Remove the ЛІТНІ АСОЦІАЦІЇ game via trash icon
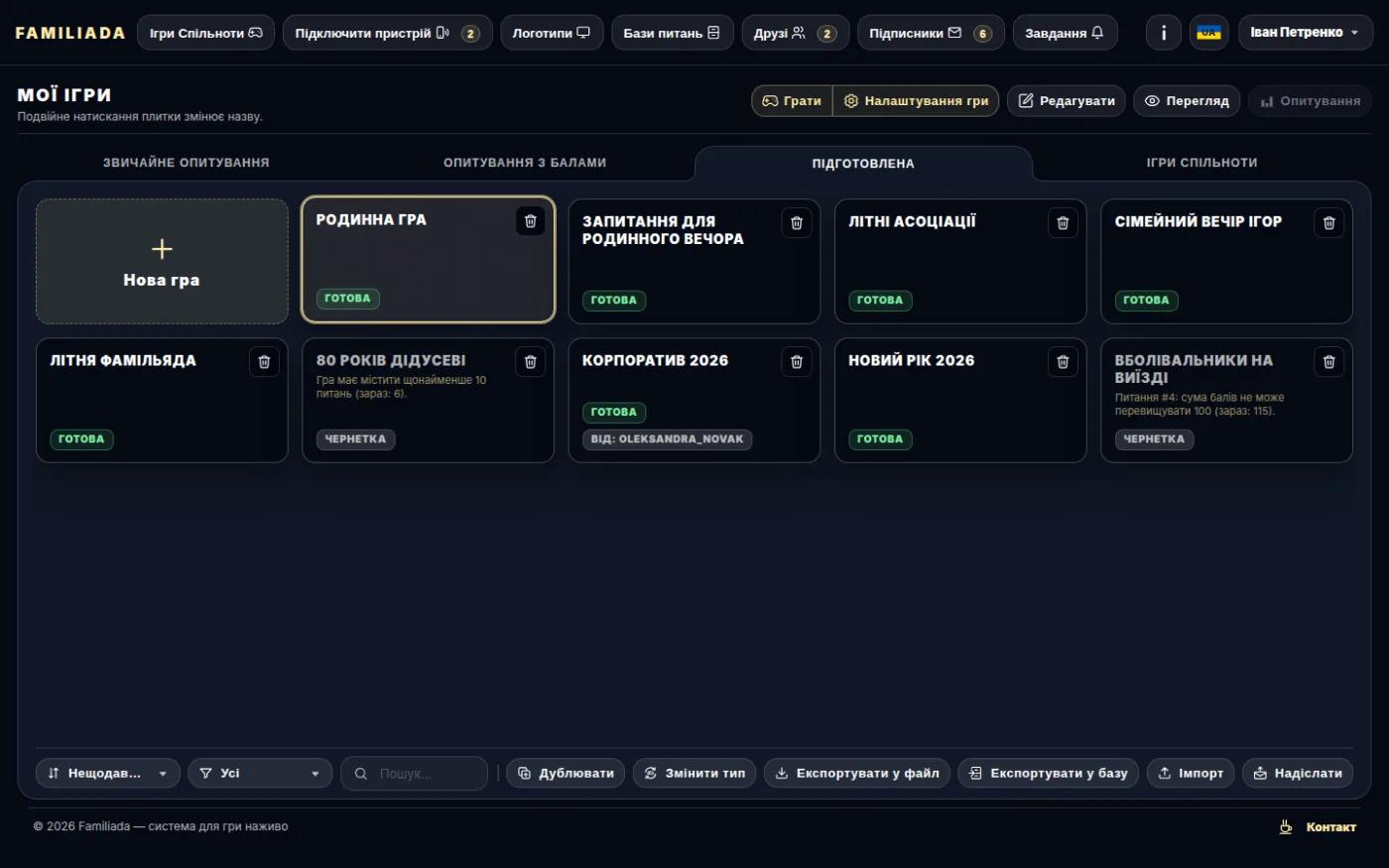The height and width of the screenshot is (868, 1389). 1062,223
